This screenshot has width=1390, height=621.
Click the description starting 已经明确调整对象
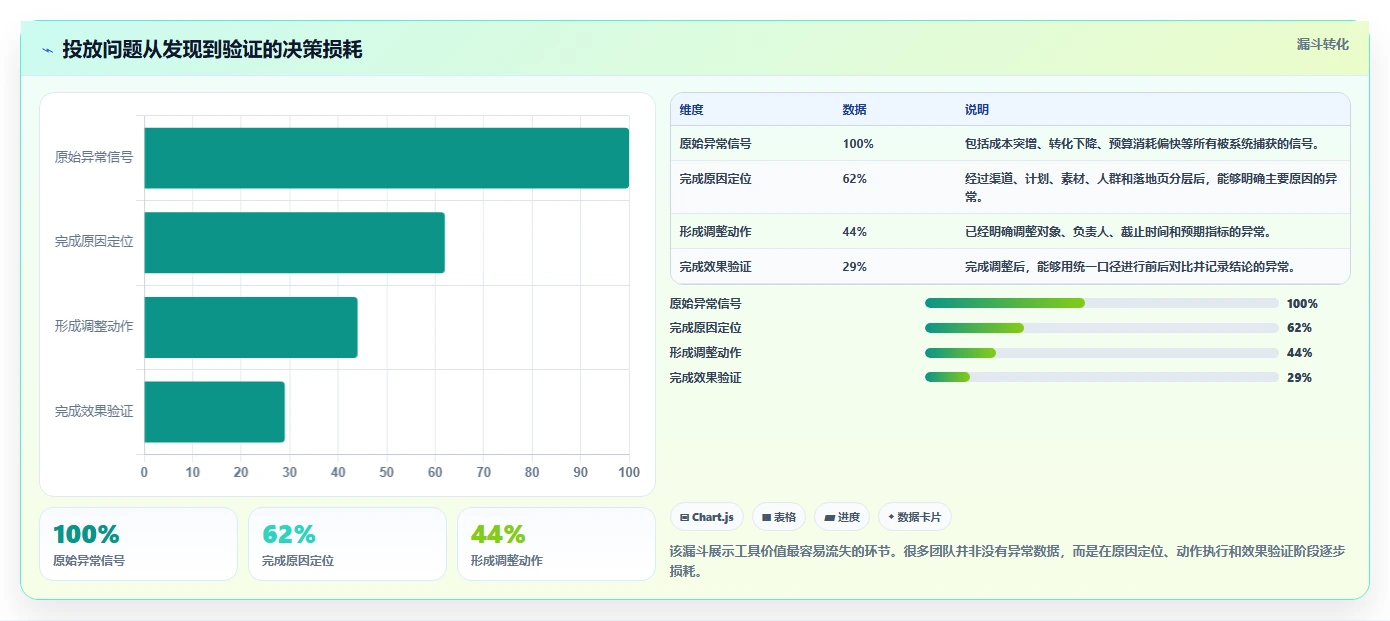click(1118, 232)
